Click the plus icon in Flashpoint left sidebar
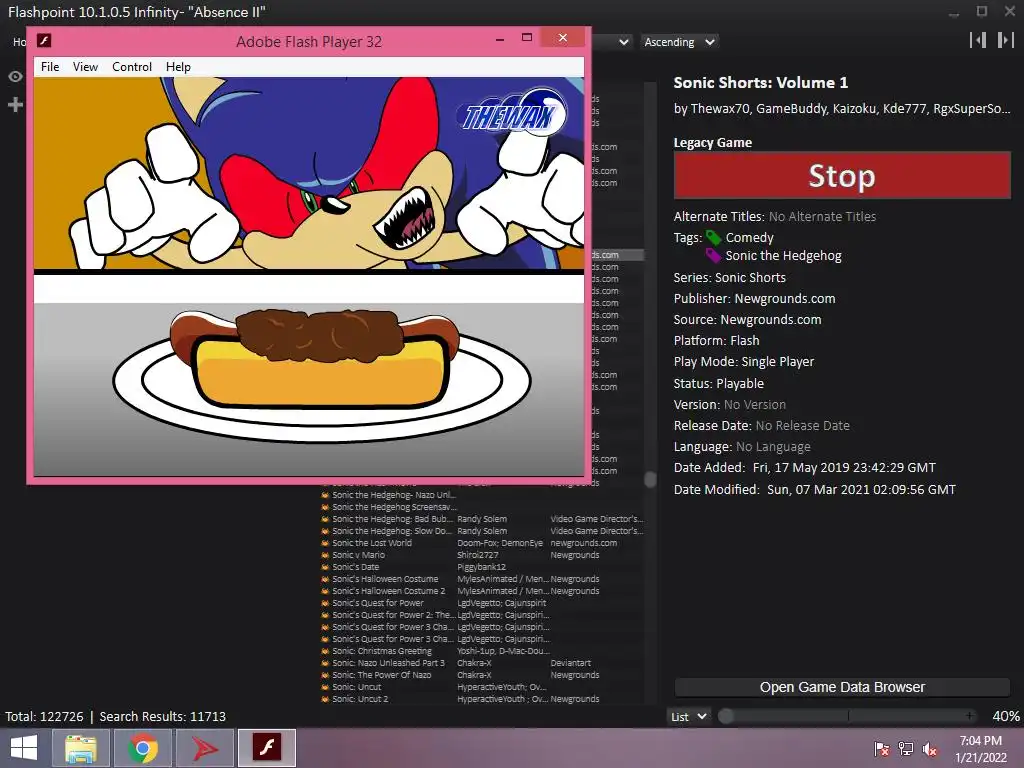 click(15, 104)
